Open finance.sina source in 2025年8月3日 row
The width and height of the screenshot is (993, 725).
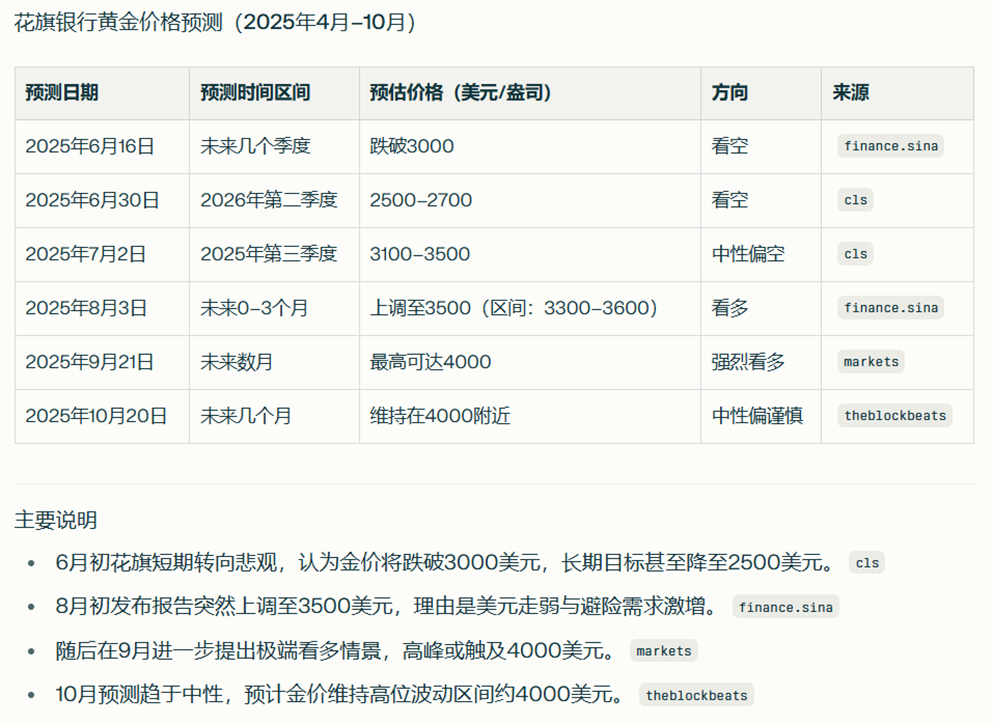point(891,308)
